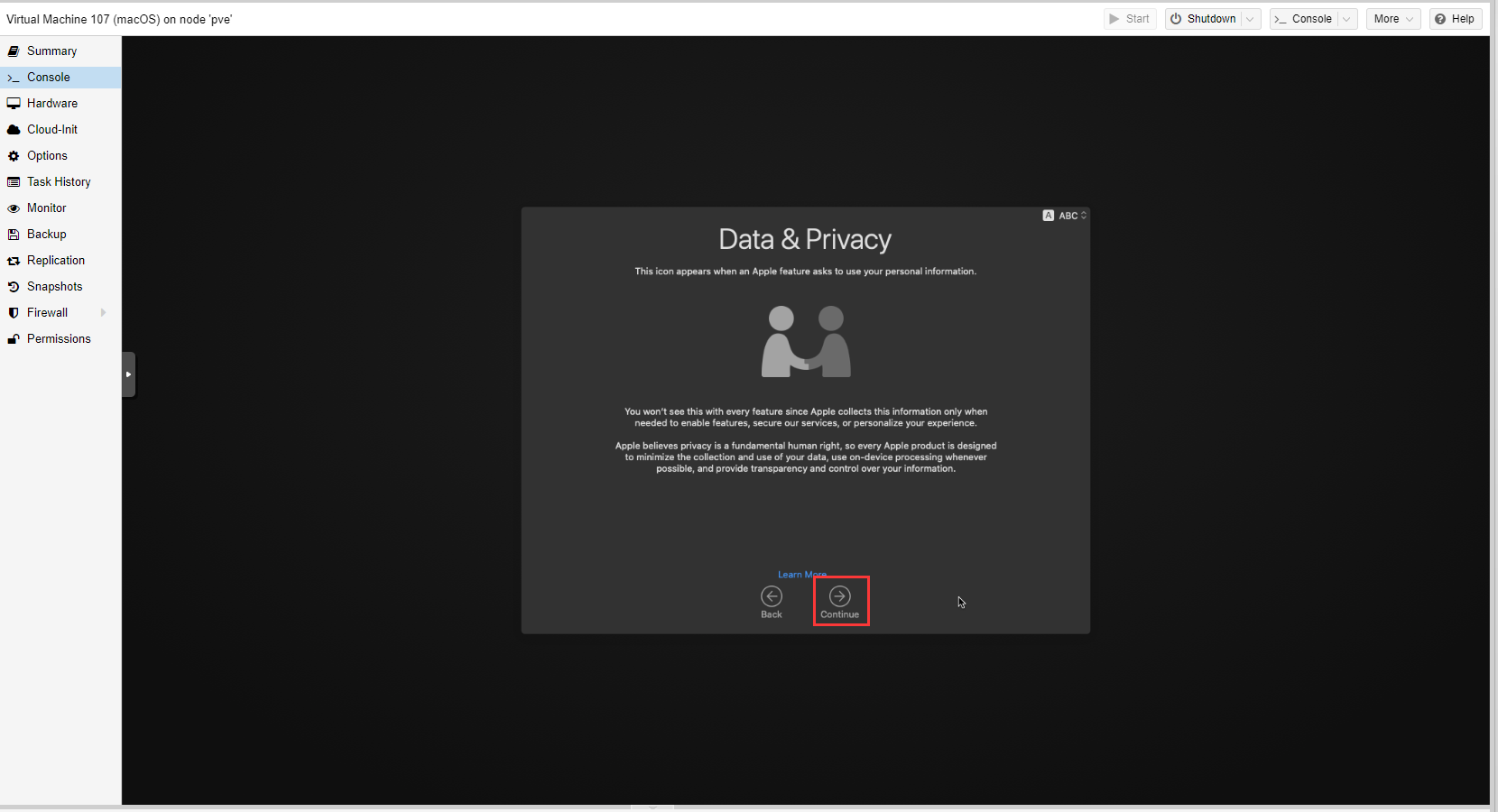Screen dimensions: 1498x812
Task: Click the Monitor eye icon
Action: (x=14, y=208)
